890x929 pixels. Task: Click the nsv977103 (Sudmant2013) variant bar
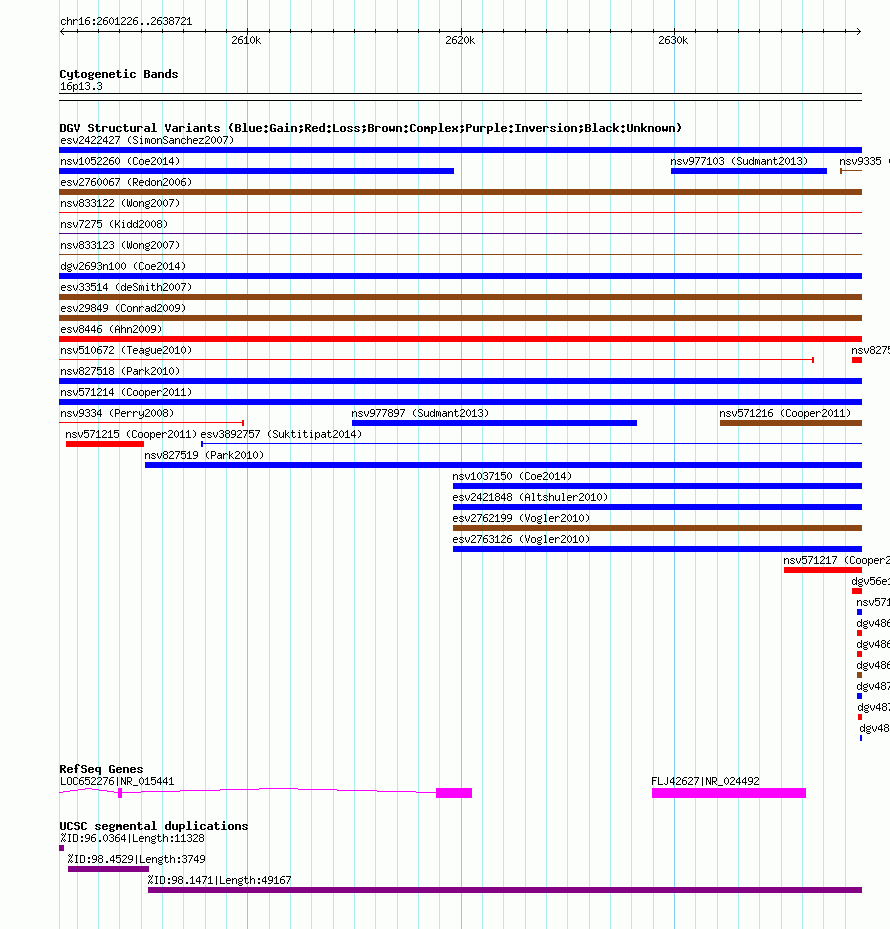749,171
